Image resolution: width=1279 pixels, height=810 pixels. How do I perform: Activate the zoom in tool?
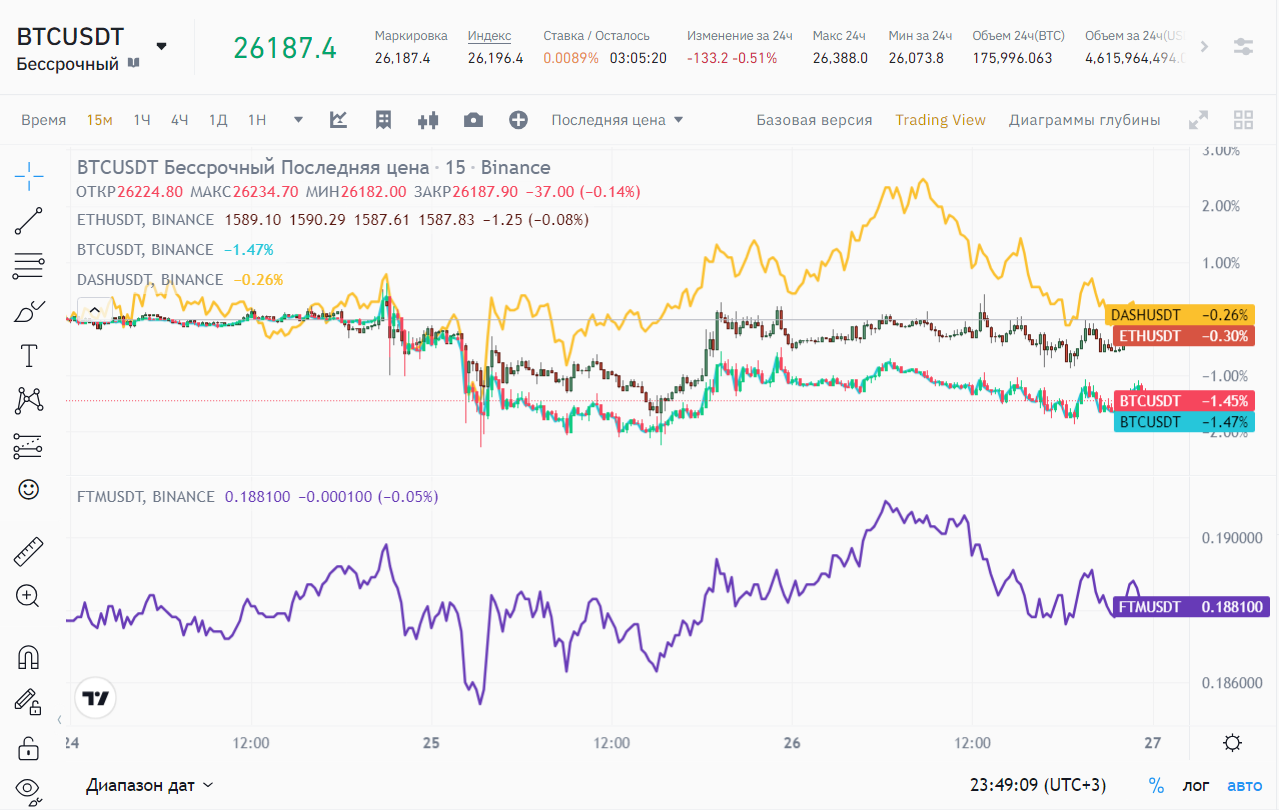pyautogui.click(x=29, y=596)
